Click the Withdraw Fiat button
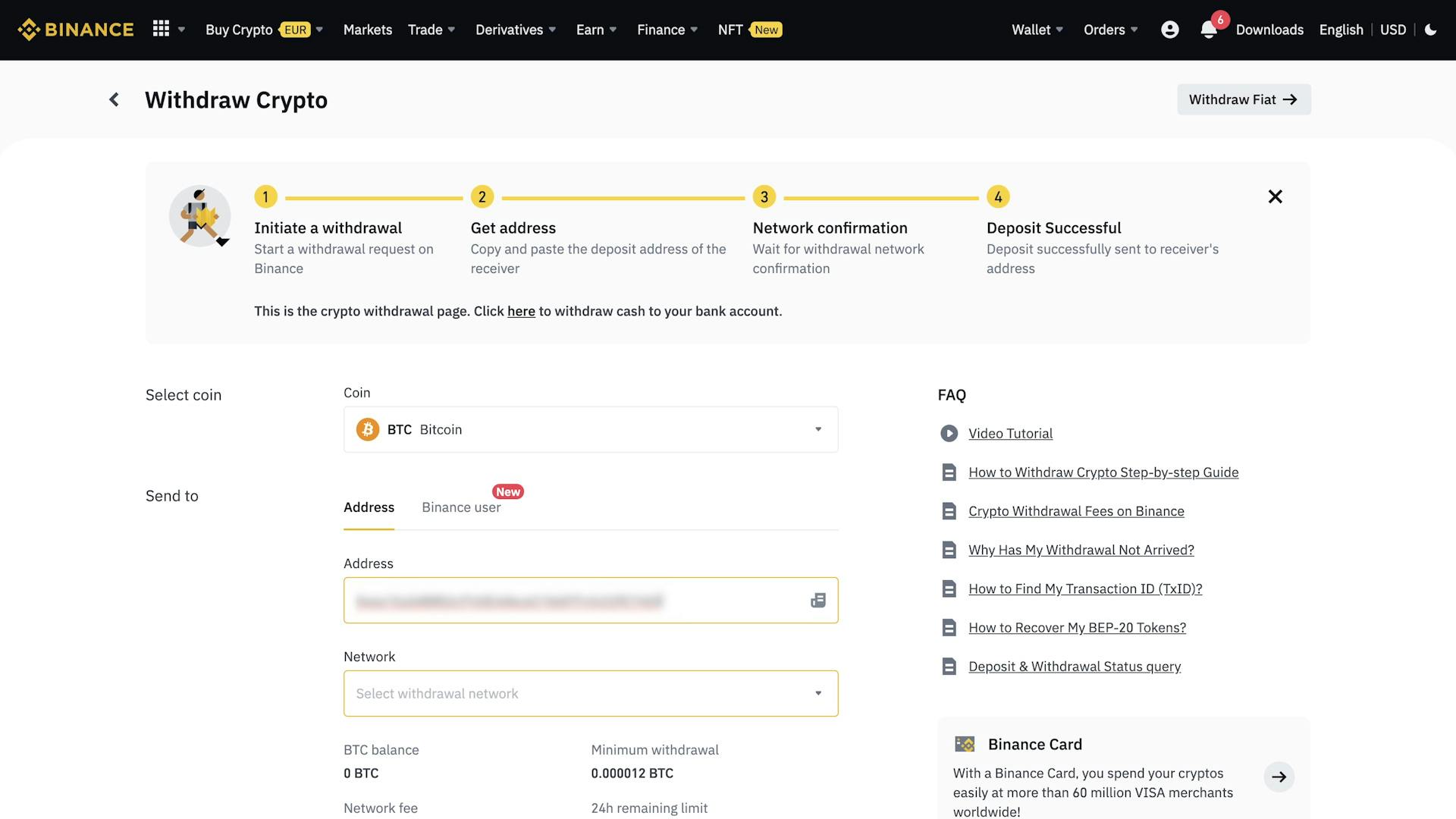 [x=1243, y=98]
